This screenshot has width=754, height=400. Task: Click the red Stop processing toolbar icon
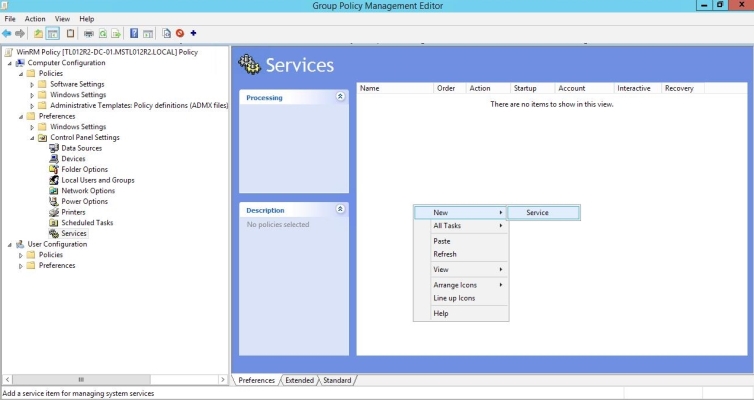(x=180, y=33)
